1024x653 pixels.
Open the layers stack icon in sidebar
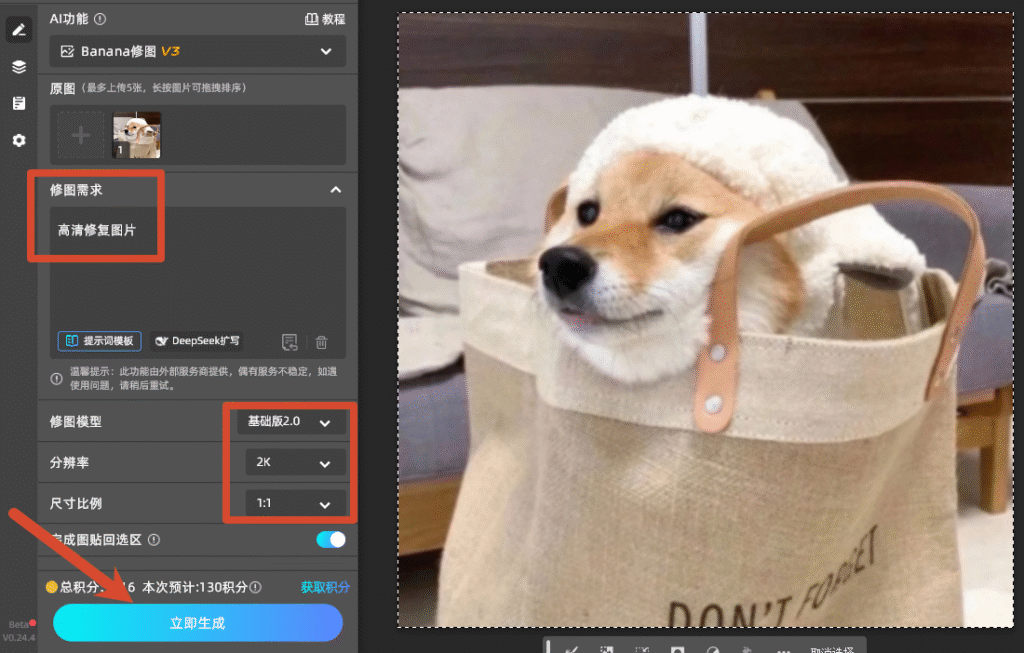(19, 67)
